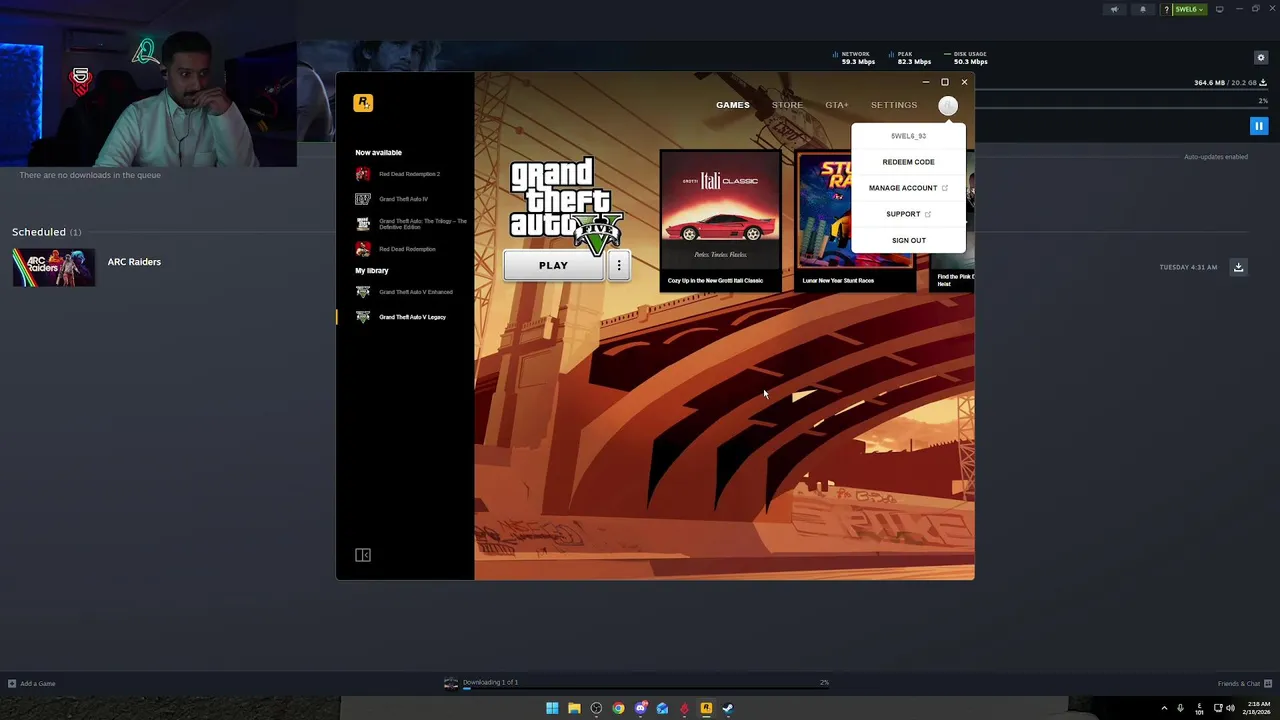Click SIGN OUT in the account menu
The height and width of the screenshot is (720, 1280).
pyautogui.click(x=909, y=240)
